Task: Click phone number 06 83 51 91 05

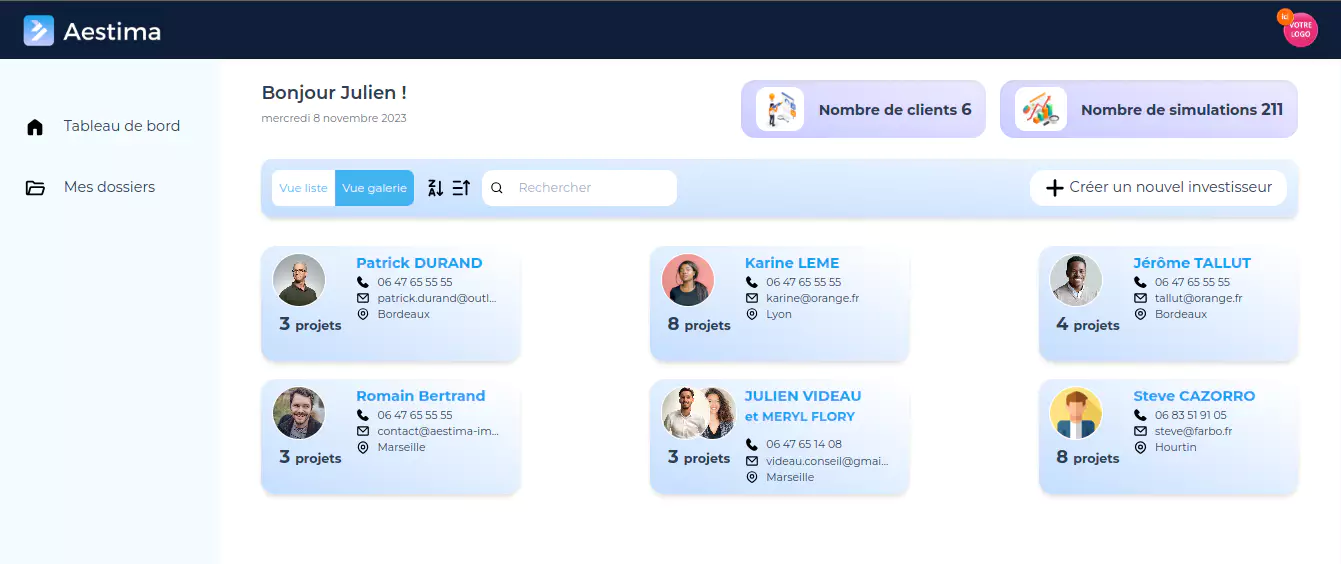Action: coord(1191,415)
